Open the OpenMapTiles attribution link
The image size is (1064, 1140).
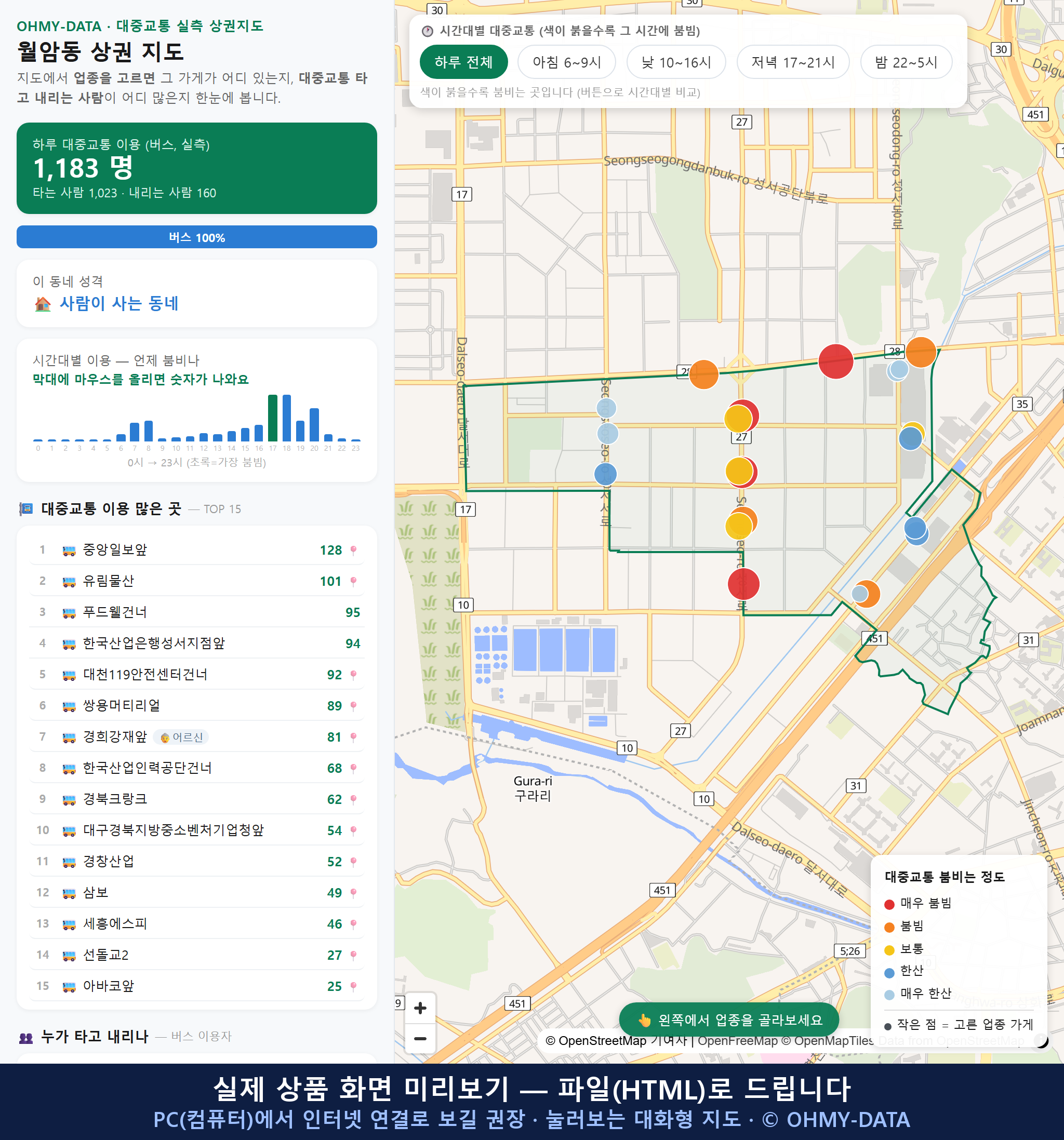tap(828, 1040)
